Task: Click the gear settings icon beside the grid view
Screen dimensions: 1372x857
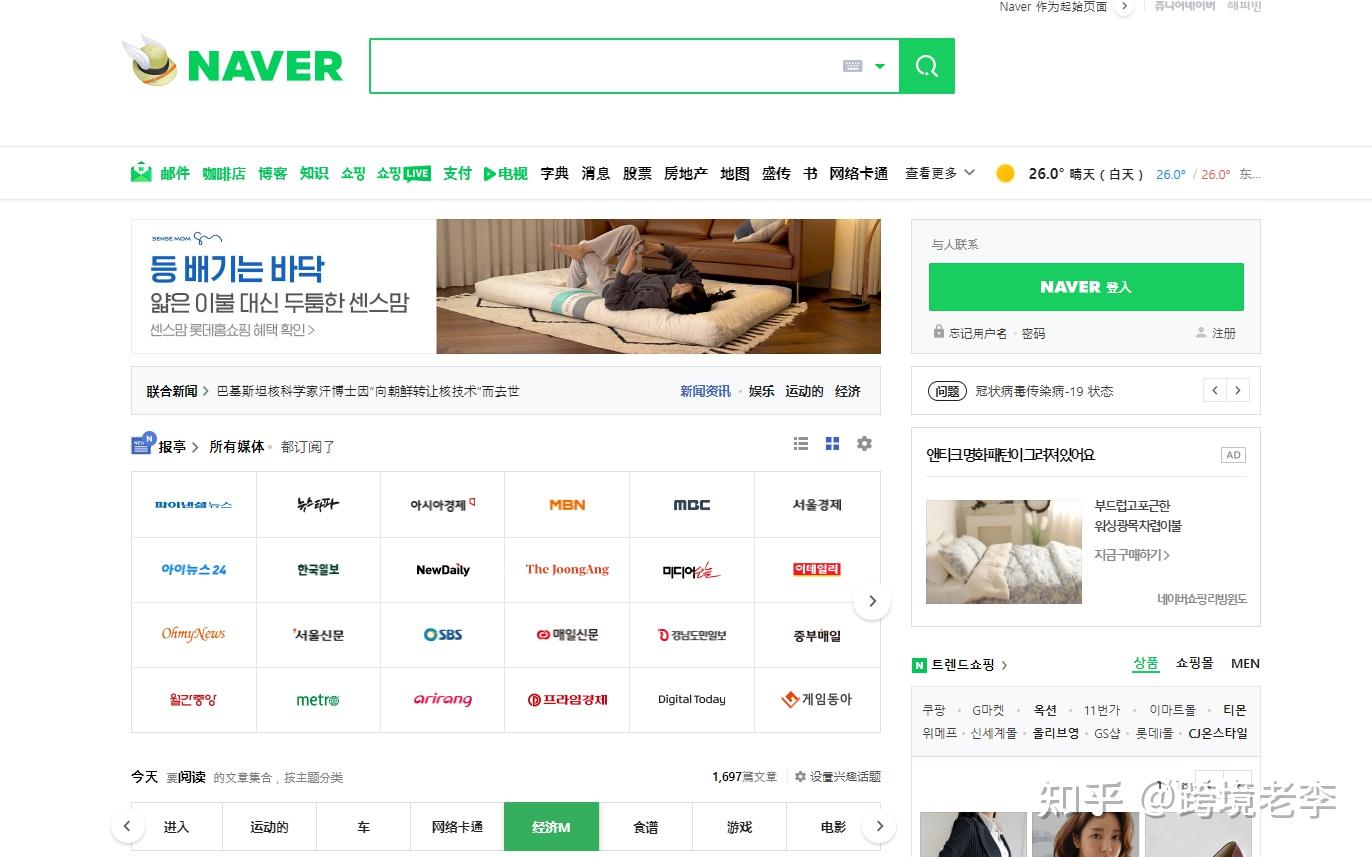Action: 864,443
